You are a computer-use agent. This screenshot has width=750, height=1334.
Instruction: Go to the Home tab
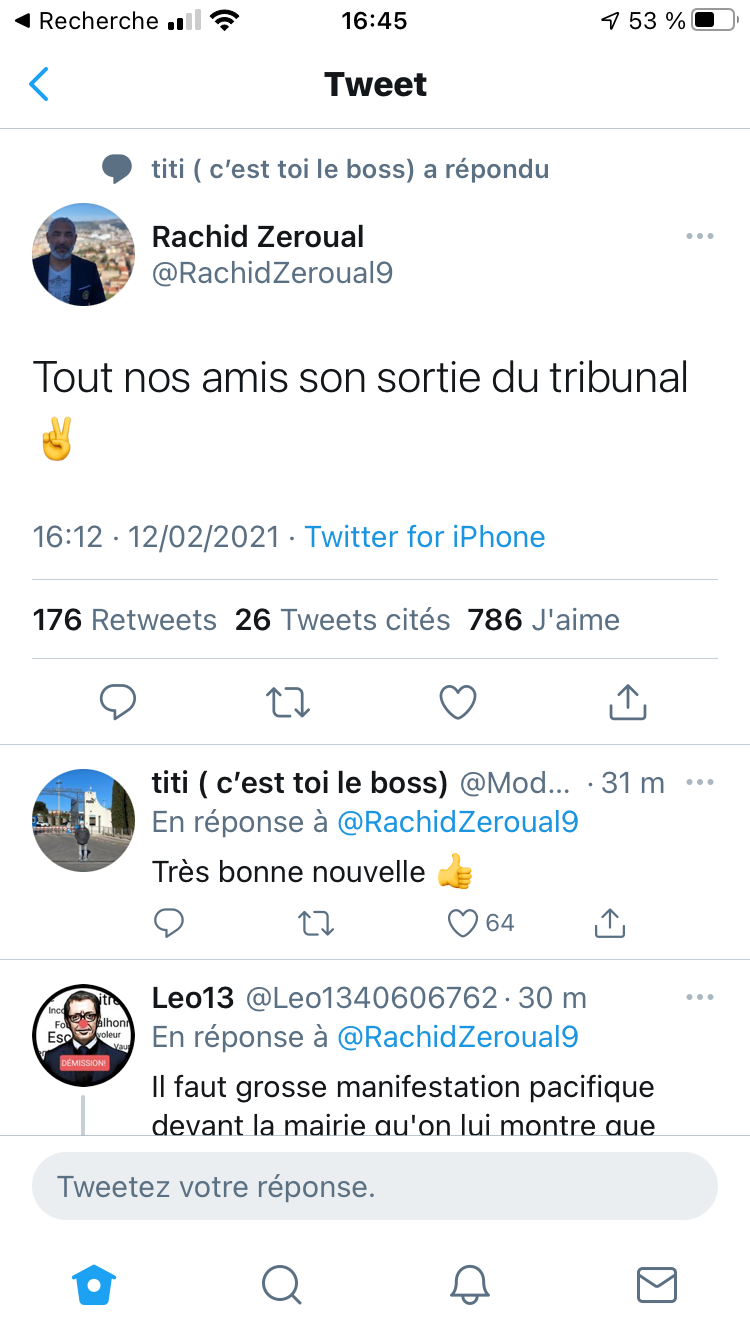(x=94, y=1285)
